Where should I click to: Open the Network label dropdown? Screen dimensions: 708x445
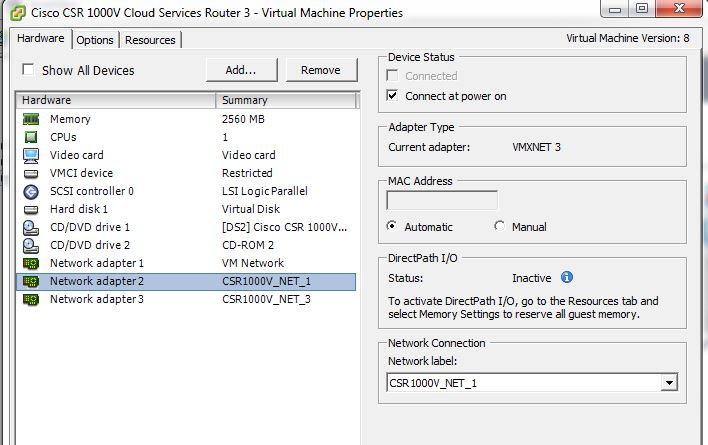point(669,383)
